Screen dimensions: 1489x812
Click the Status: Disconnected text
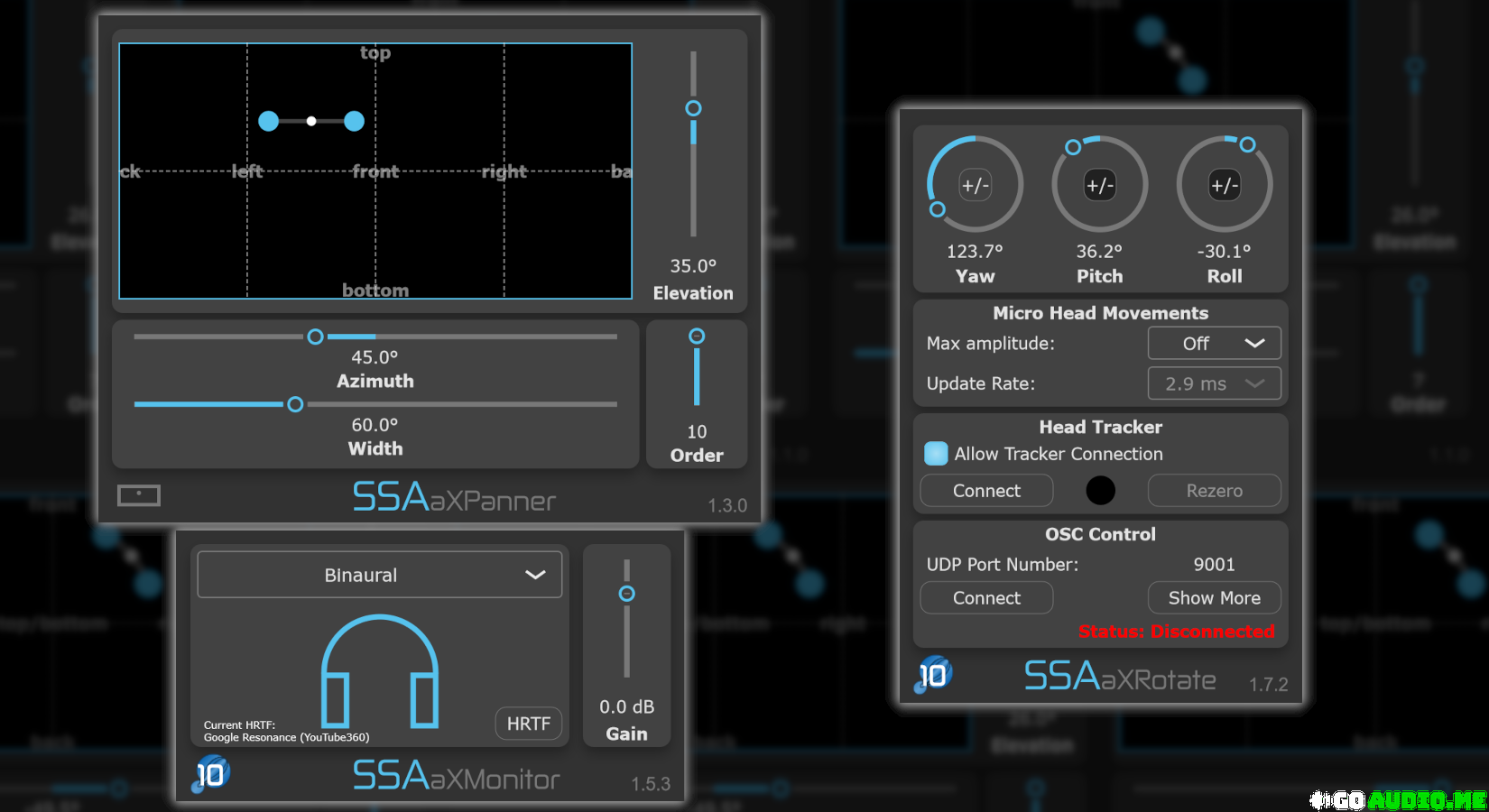point(1176,632)
